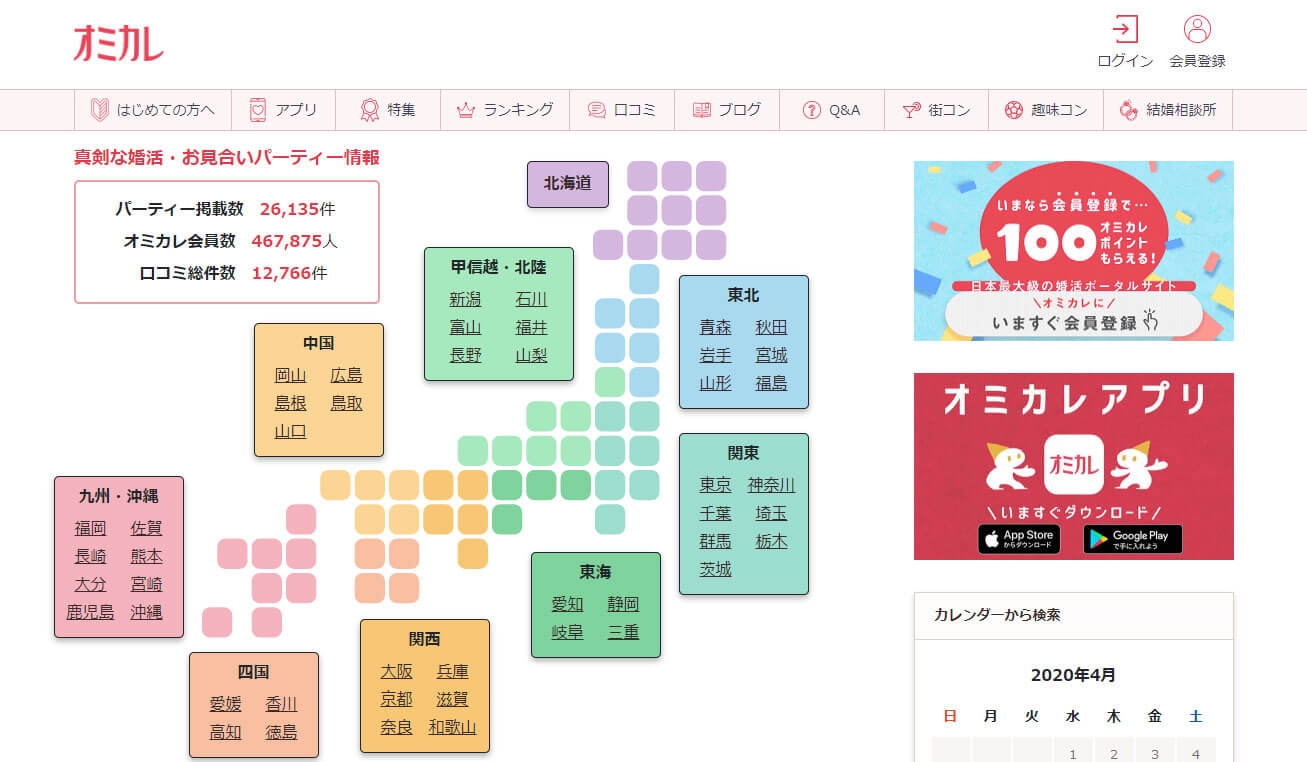The width and height of the screenshot is (1307, 762).
Task: Click the login arrow icon
Action: [x=1125, y=29]
